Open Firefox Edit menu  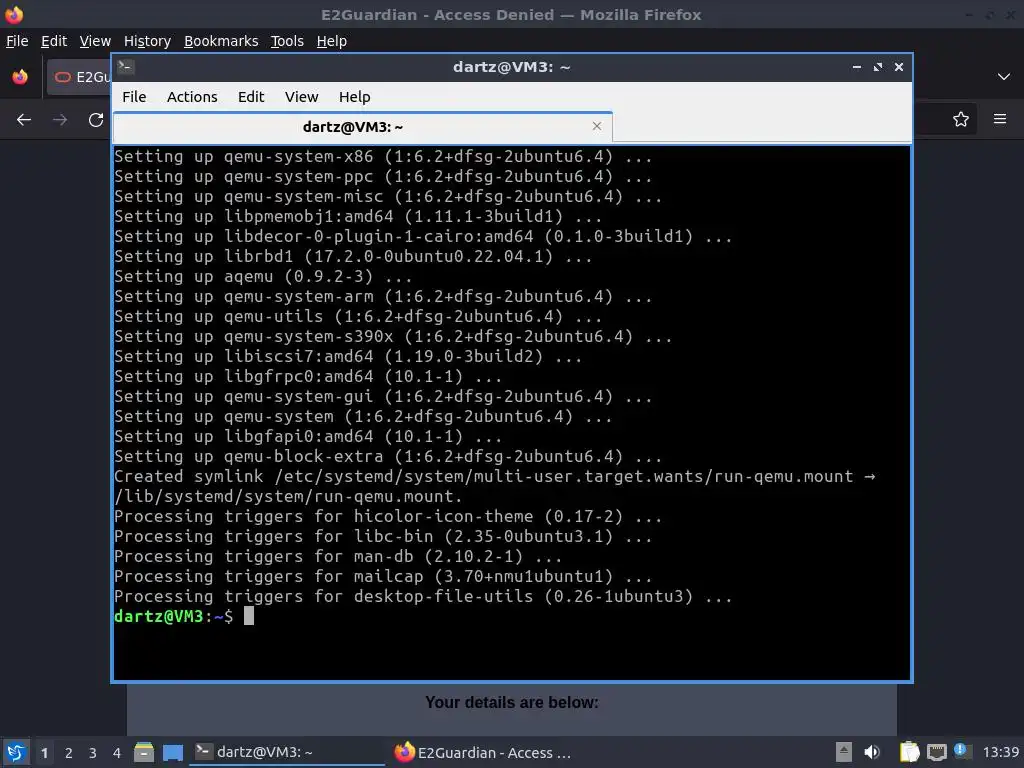pos(54,41)
